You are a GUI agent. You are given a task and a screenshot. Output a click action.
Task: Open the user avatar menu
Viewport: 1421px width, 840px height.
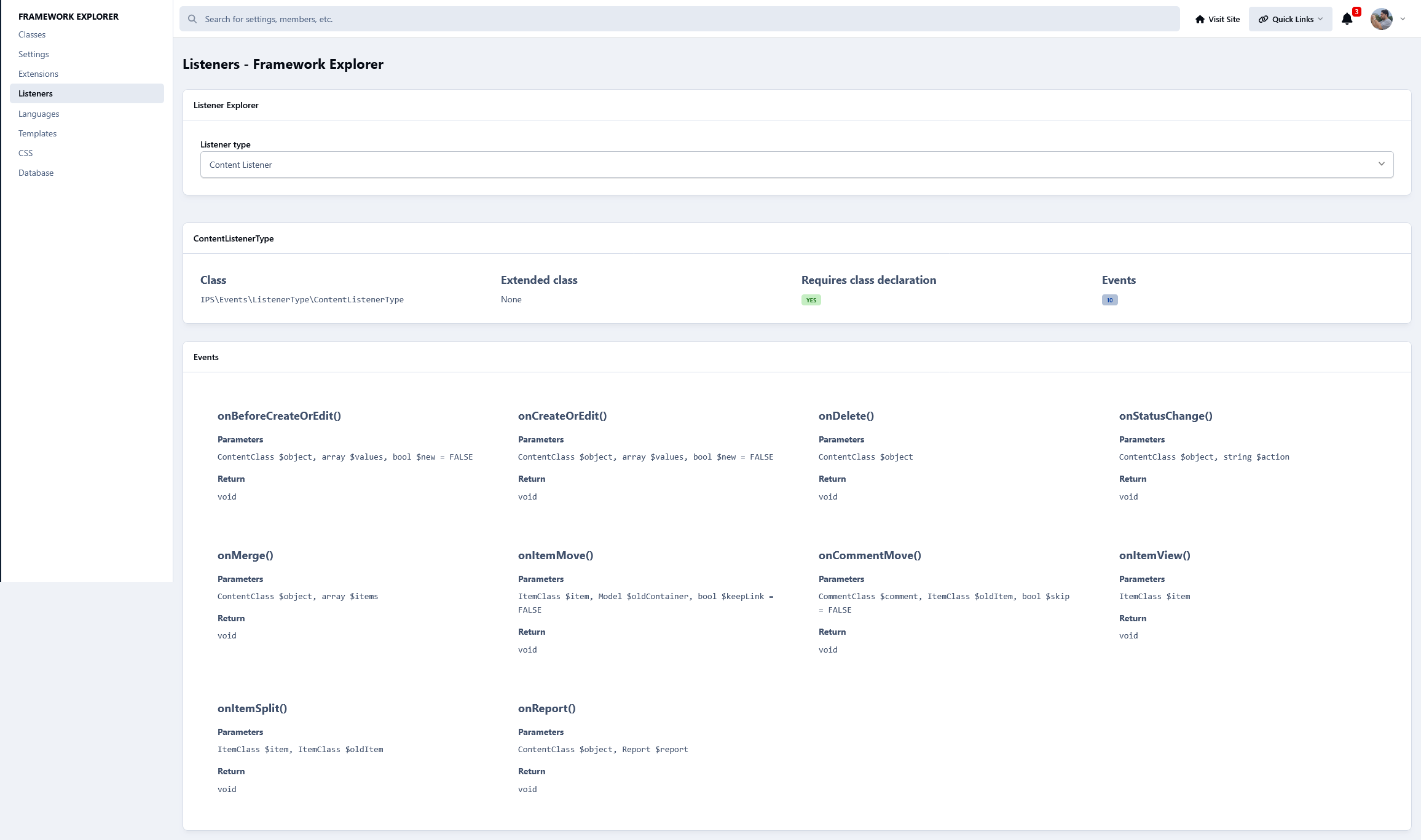(x=1382, y=19)
